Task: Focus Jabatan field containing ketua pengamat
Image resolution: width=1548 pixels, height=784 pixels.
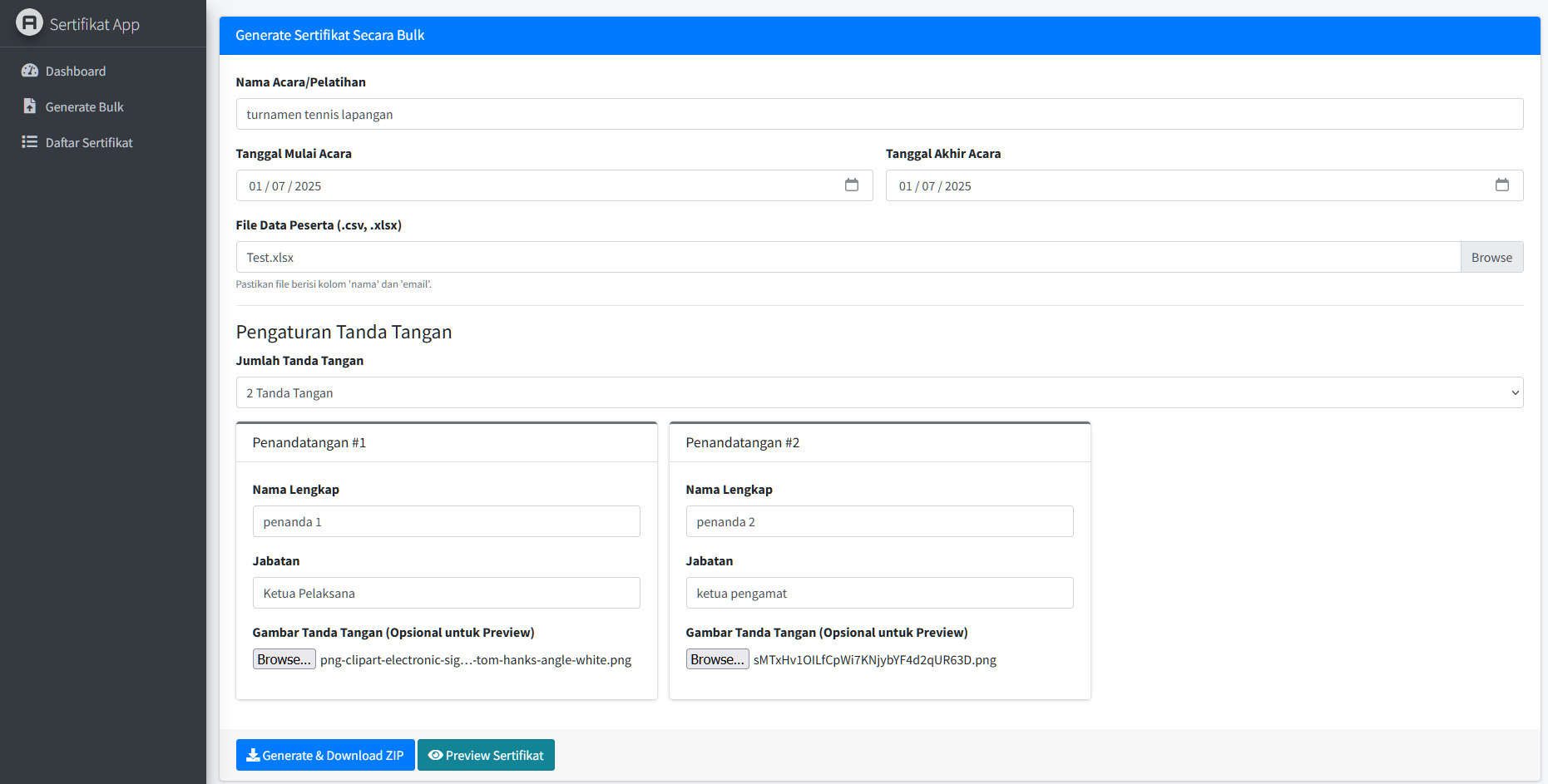Action: 879,593
